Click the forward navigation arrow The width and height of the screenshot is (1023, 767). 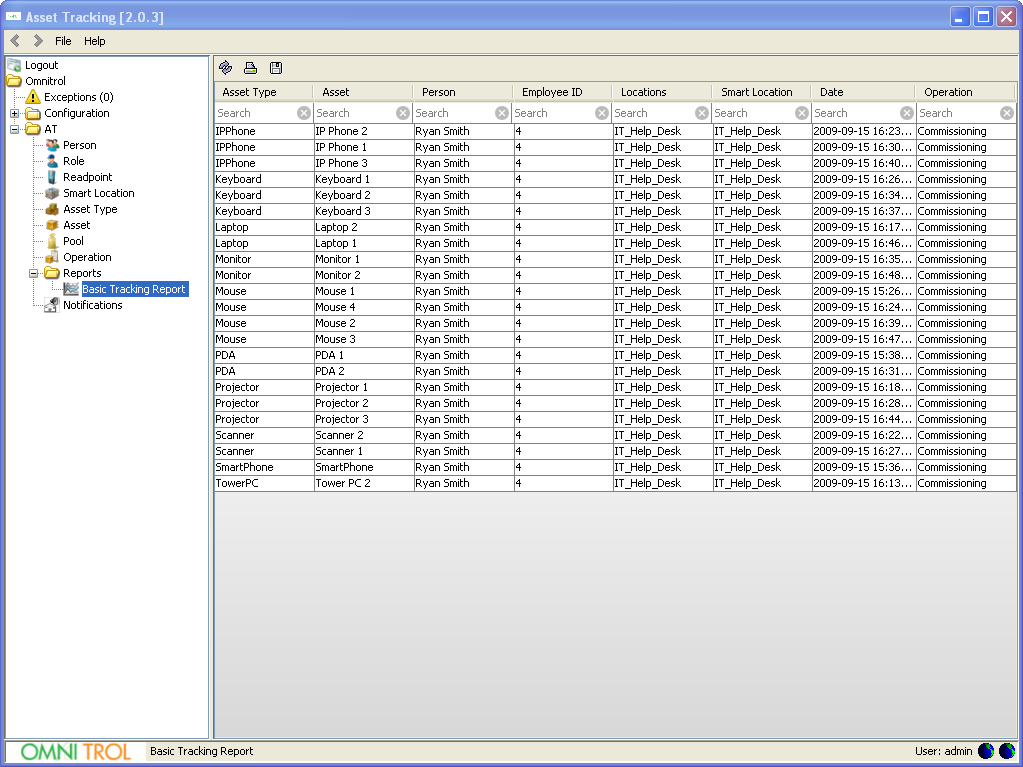tap(38, 41)
